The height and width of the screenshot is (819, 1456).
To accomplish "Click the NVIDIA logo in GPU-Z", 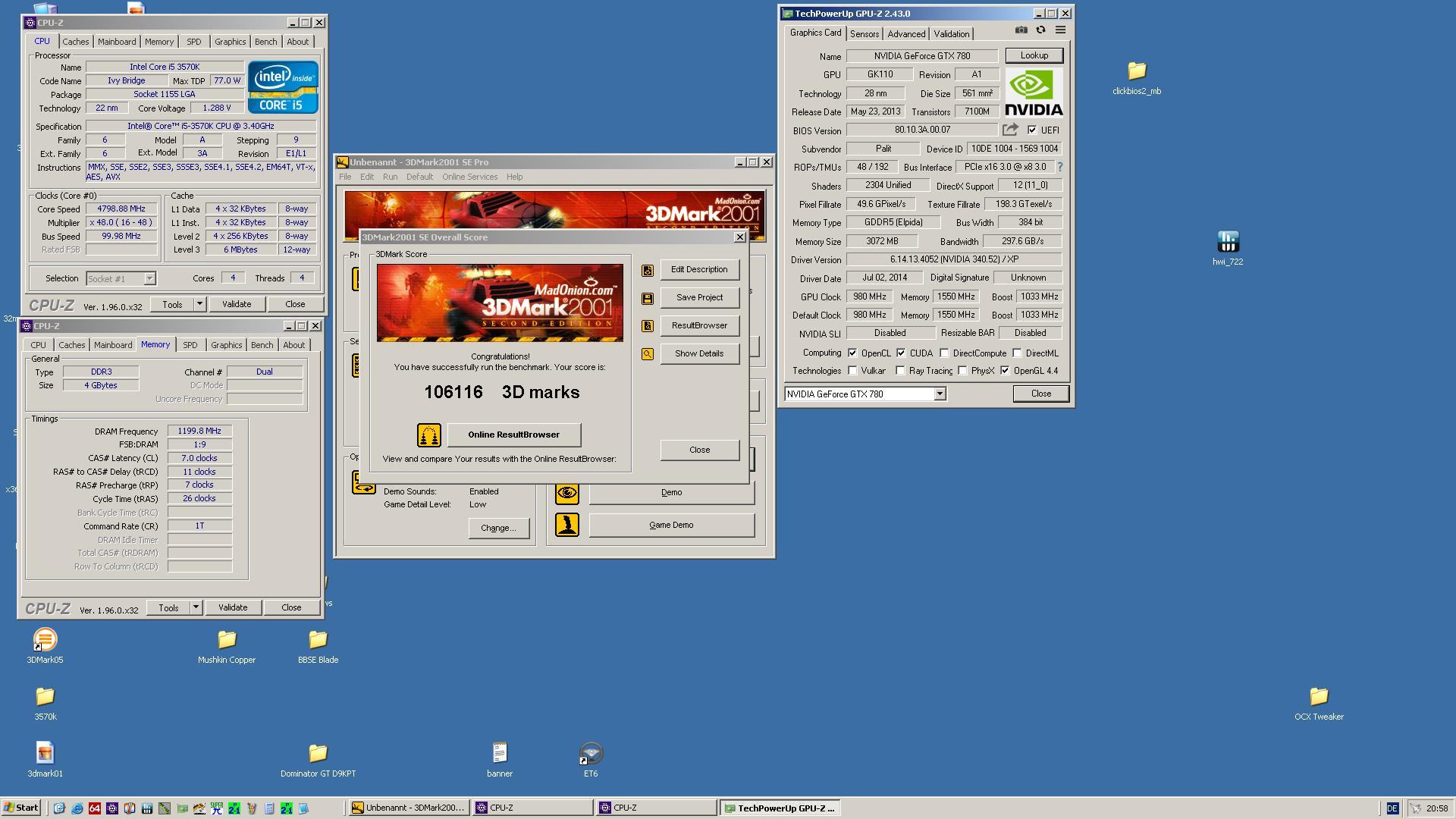I will point(1034,92).
